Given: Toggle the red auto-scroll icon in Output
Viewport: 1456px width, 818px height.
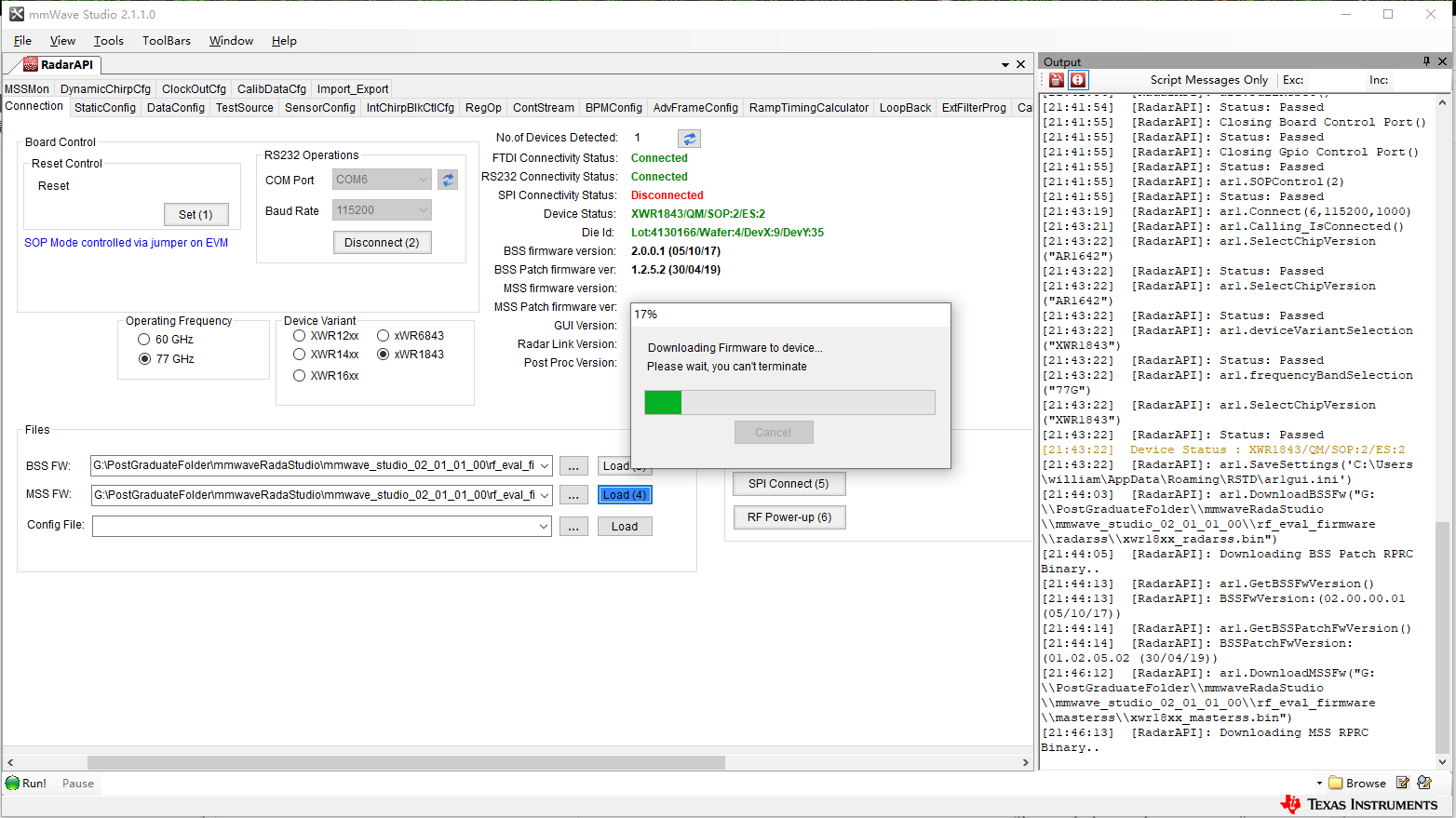Looking at the screenshot, I should [x=1078, y=80].
